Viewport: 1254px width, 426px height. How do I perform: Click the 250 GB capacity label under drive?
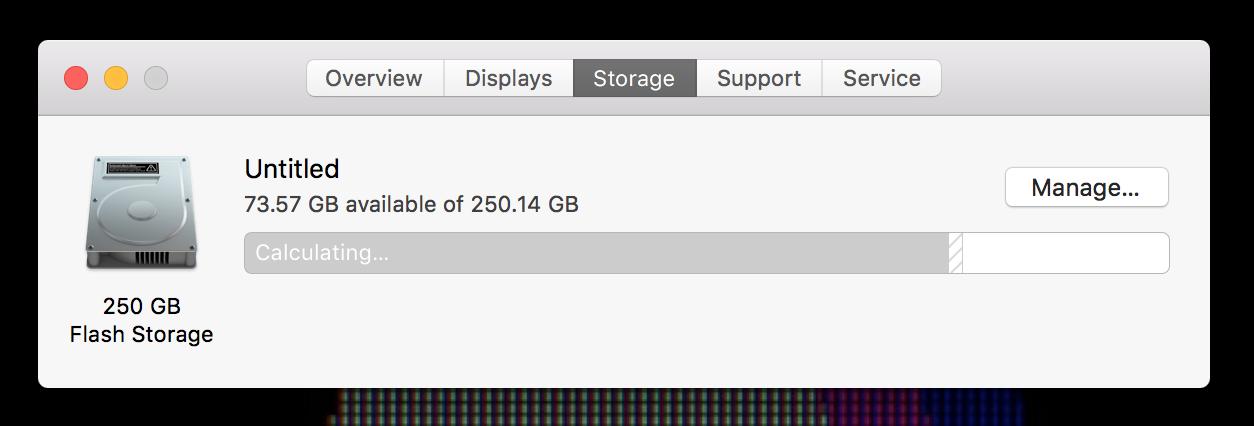(142, 306)
